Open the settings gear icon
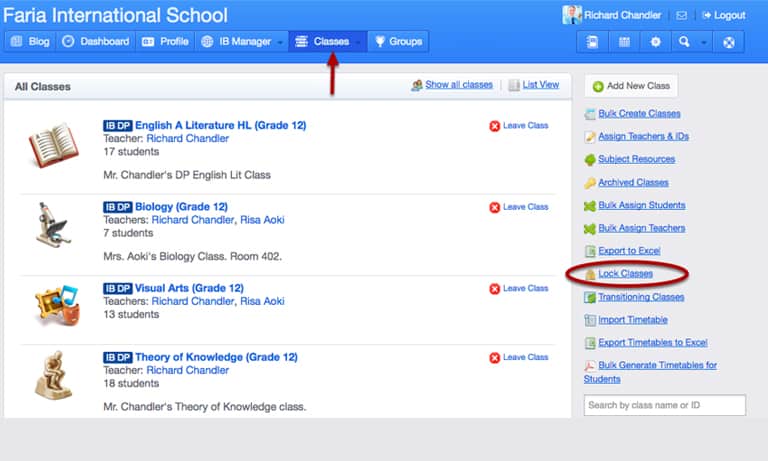 pos(655,42)
